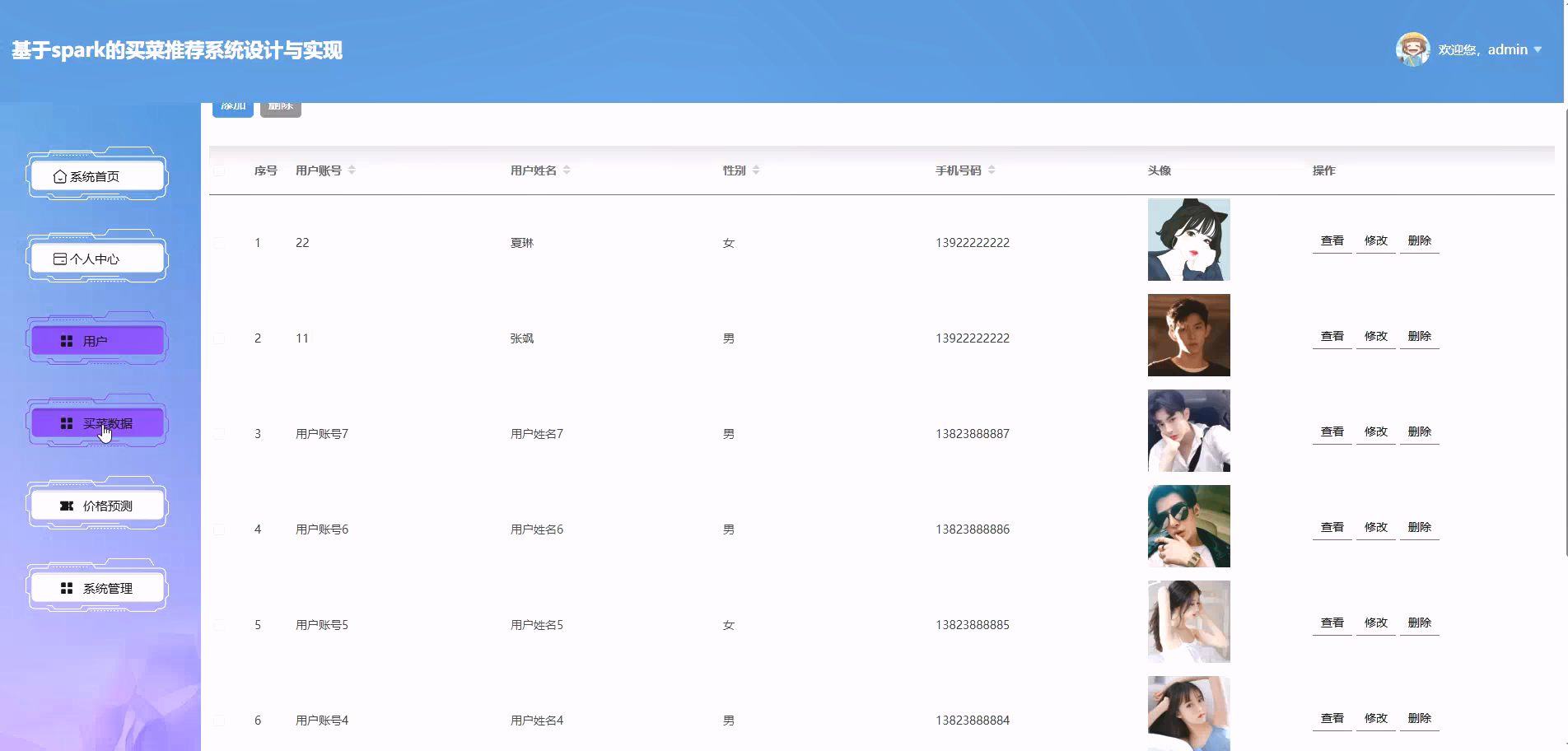Open the sunglasses avatar in row 用户账号6
This screenshot has width=1568, height=751.
pos(1188,526)
